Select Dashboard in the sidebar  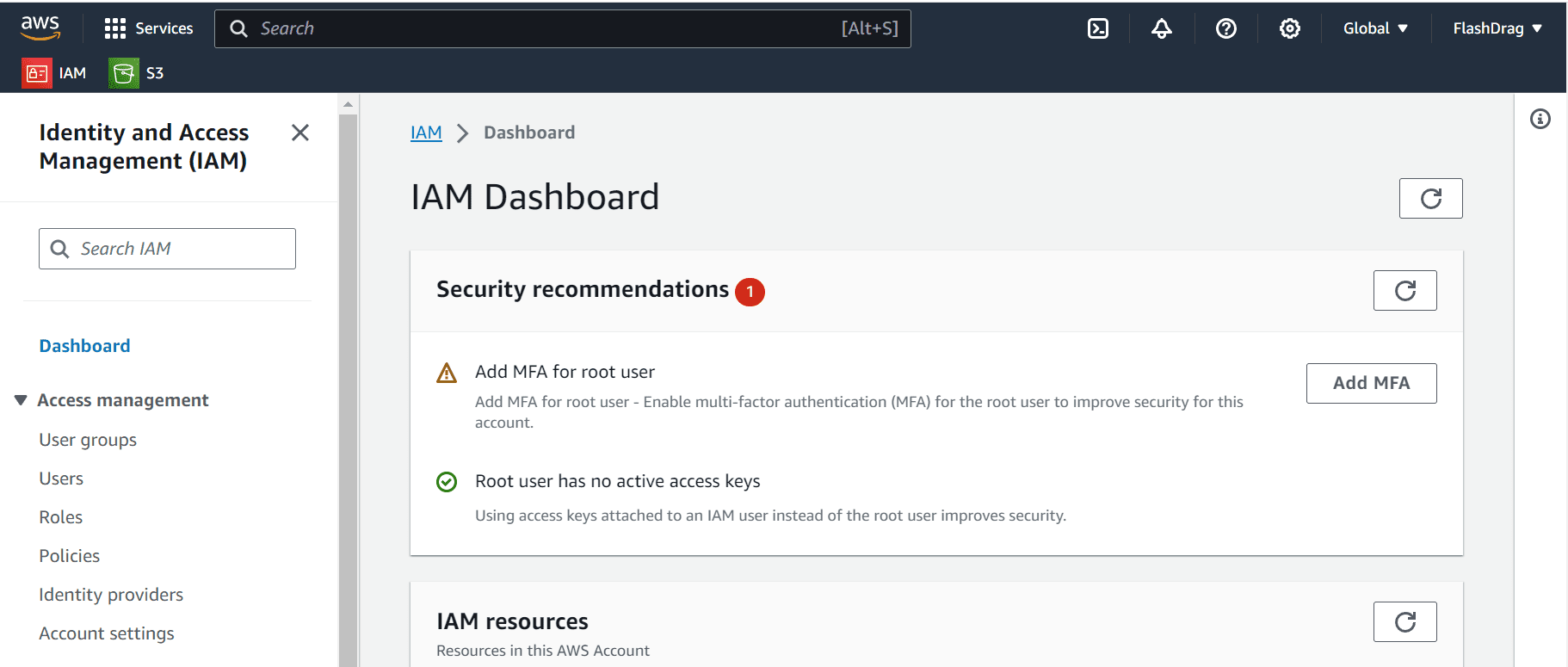point(84,346)
